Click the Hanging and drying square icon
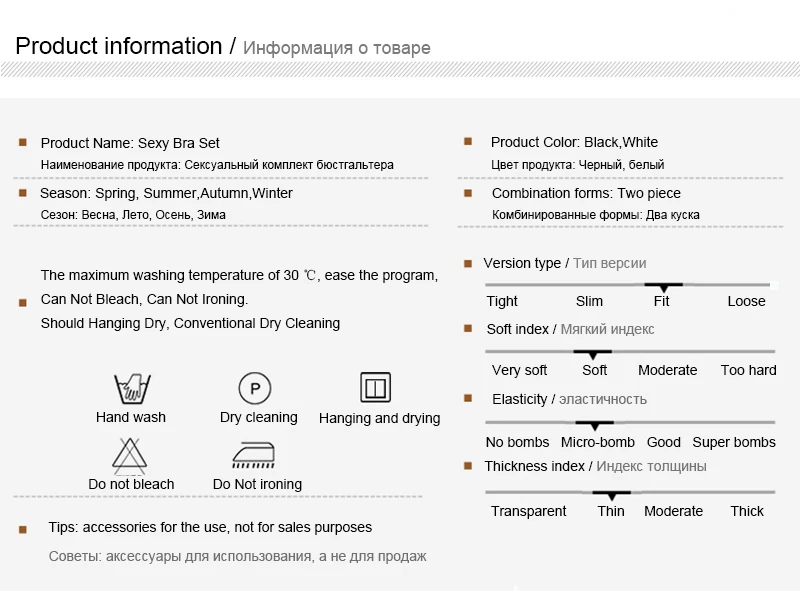Screen dimensions: 800x591 pos(376,388)
